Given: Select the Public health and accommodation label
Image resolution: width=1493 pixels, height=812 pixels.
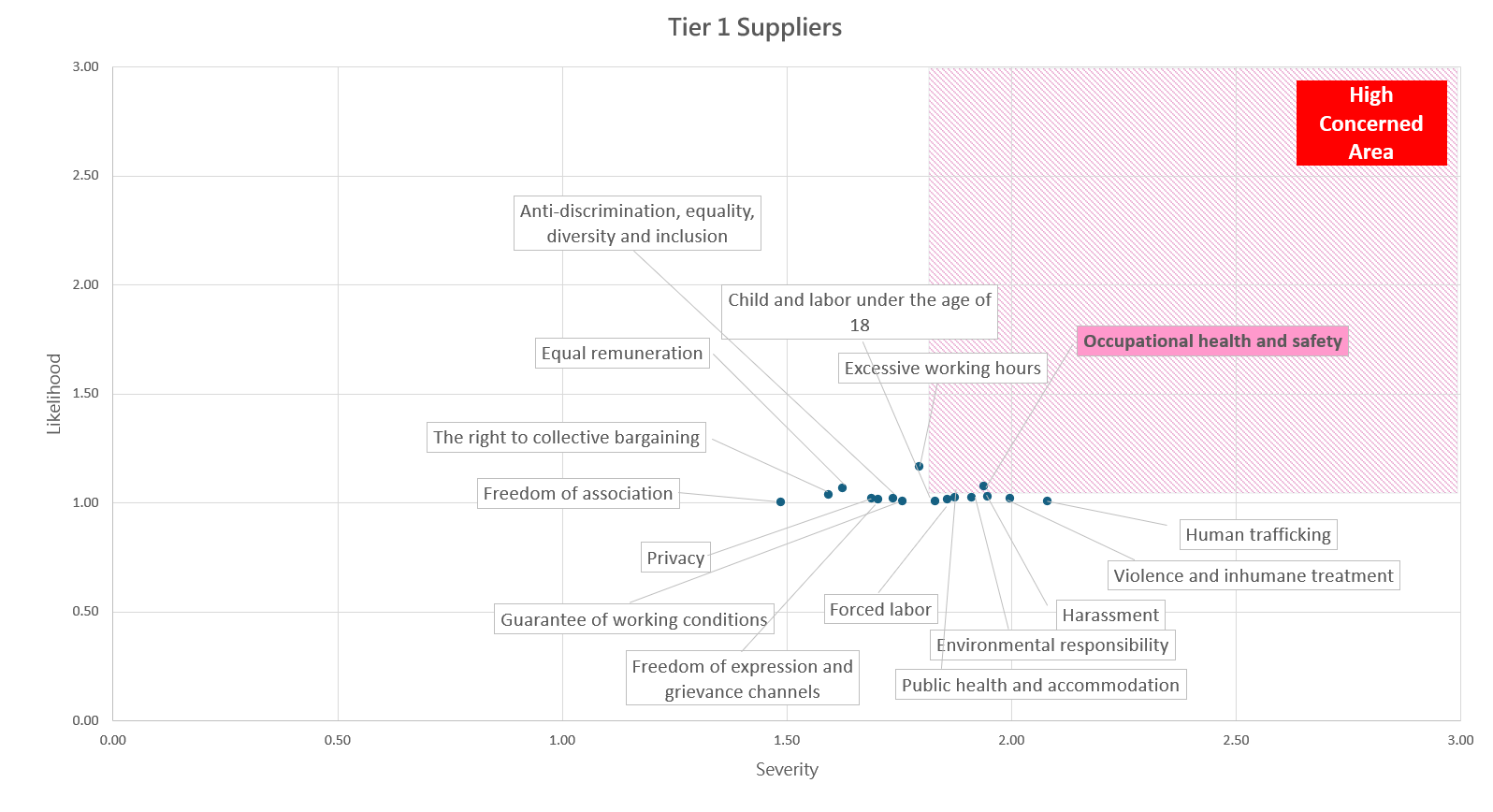Looking at the screenshot, I should pyautogui.click(x=1040, y=686).
